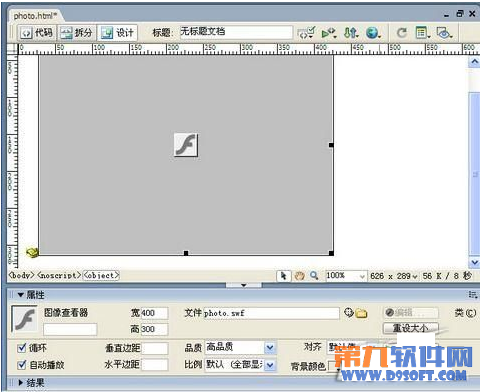
Task: Click the browse folder icon for file
Action: (x=361, y=313)
